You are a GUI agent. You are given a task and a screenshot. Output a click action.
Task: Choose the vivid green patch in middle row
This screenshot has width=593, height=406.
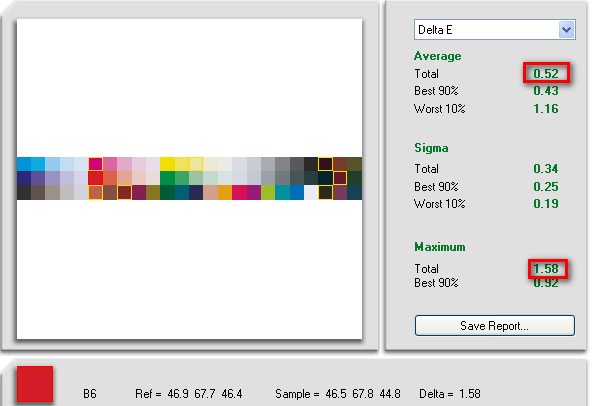167,178
